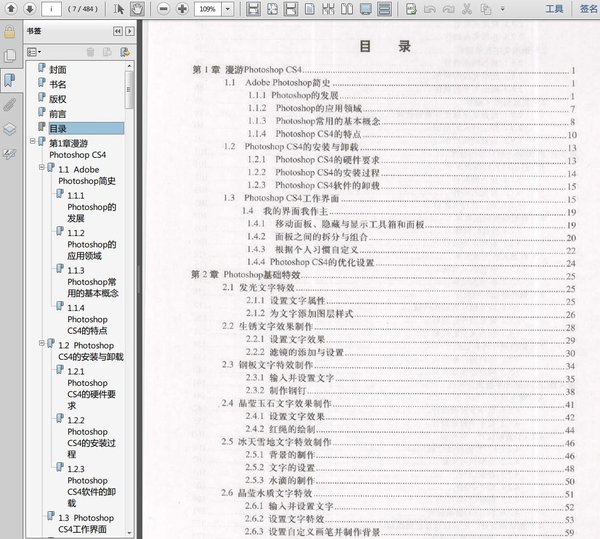The image size is (600, 539).
Task: Click the 109% zoom value box
Action: (208, 9)
